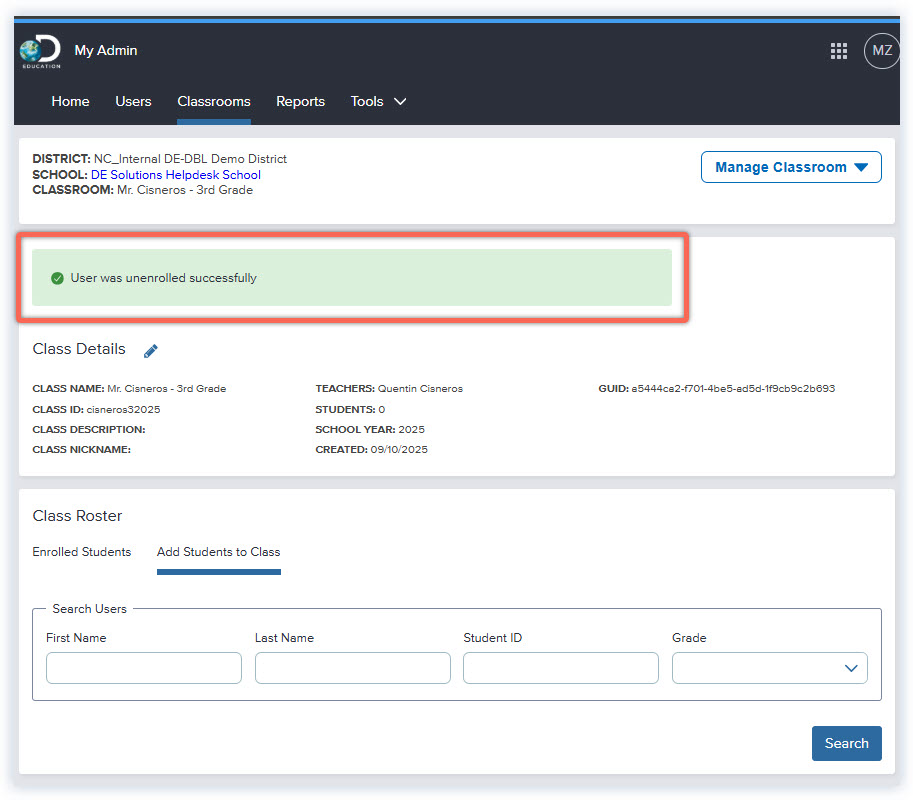Focus the Student ID input box
The height and width of the screenshot is (800, 913).
[560, 668]
